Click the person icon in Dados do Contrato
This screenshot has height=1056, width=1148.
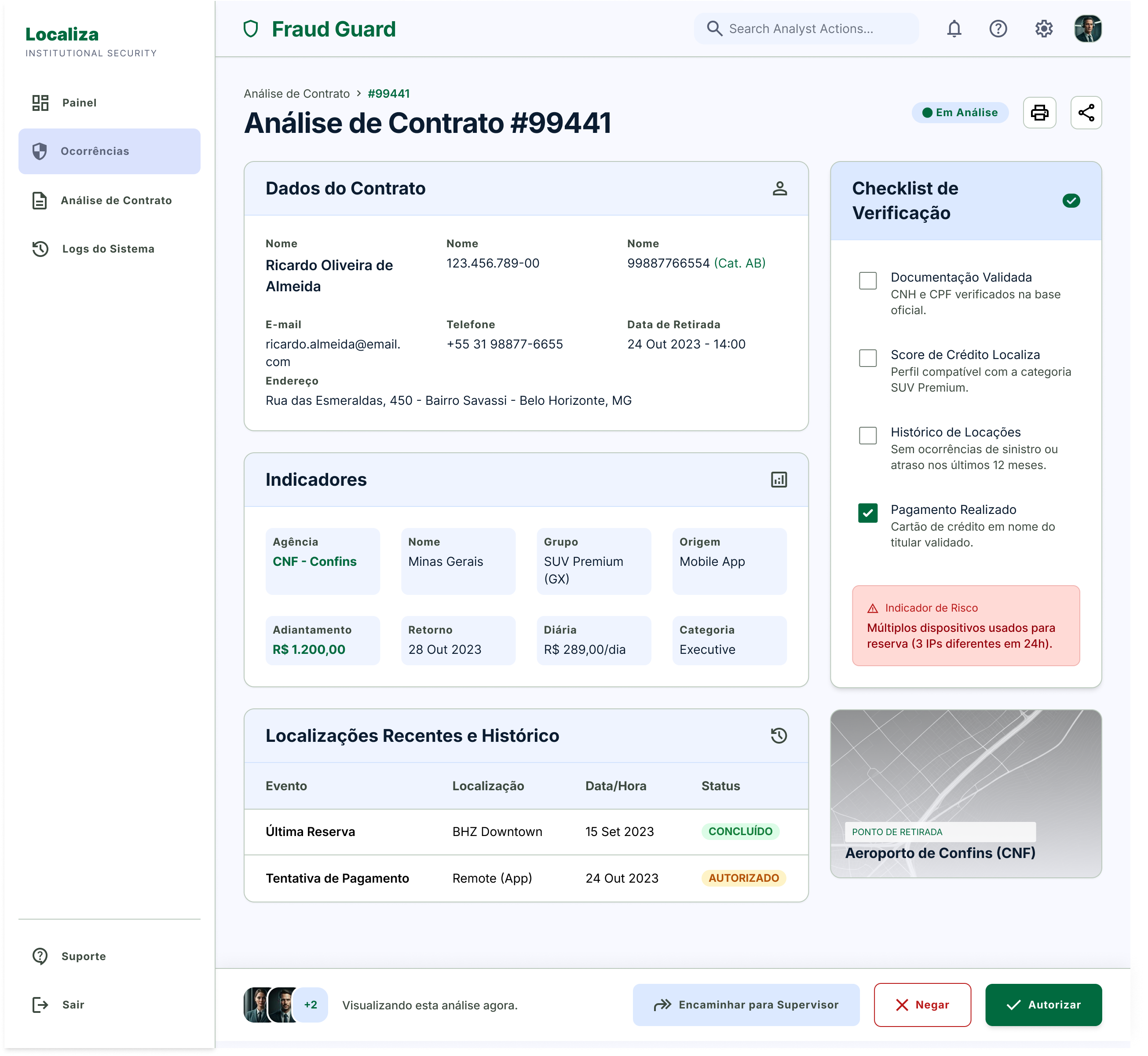point(779,189)
